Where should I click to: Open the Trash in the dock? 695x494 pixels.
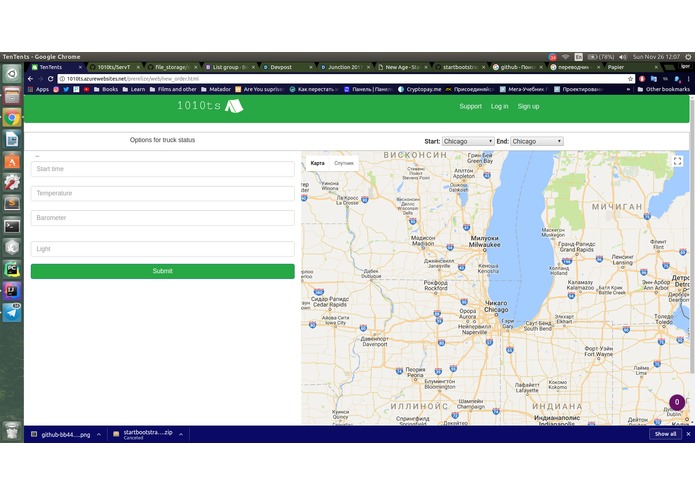(x=12, y=430)
